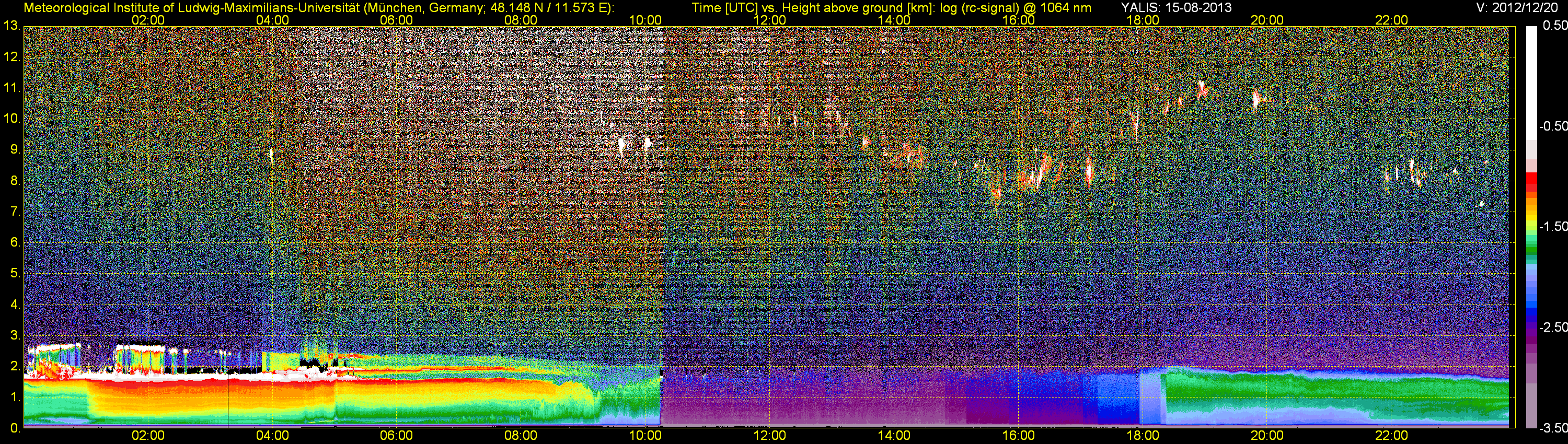Click the 02:00 label on the bottom time axis
The image size is (1568, 444).
[148, 436]
